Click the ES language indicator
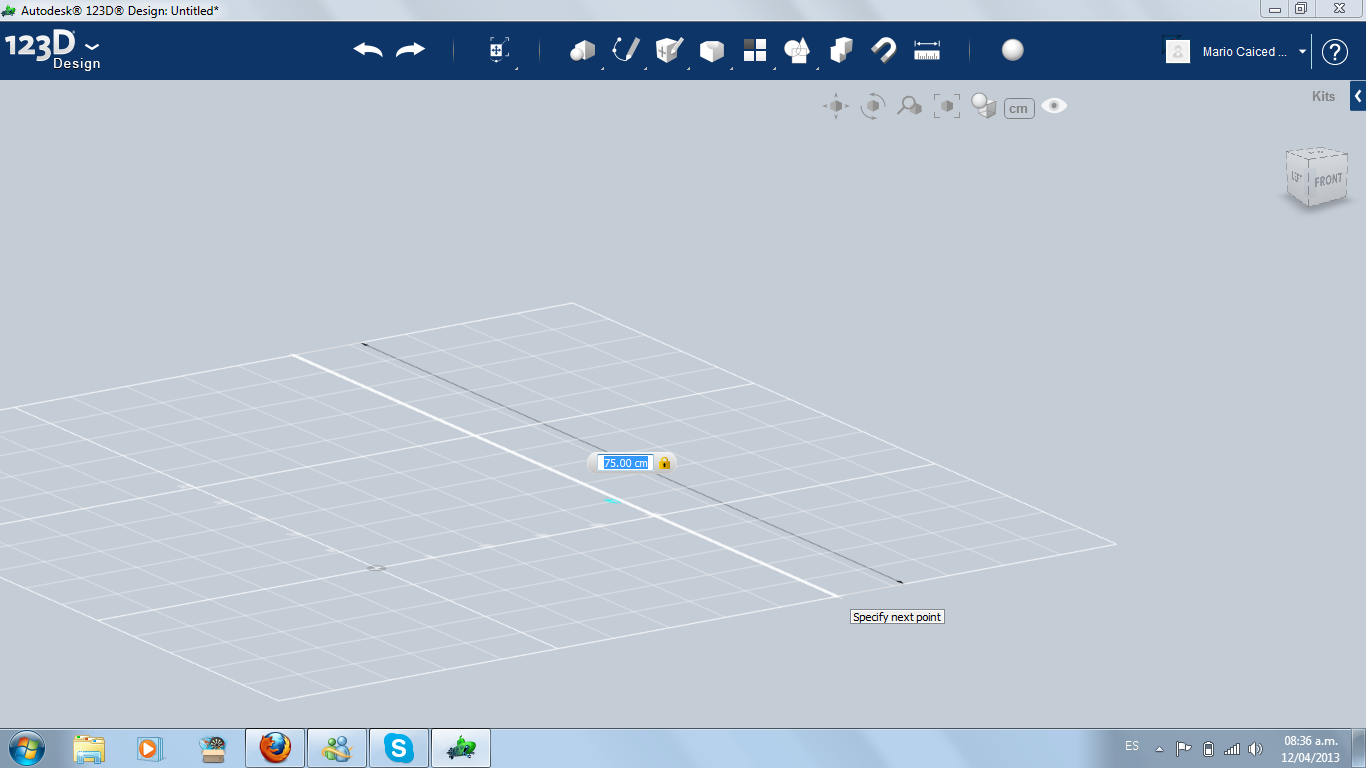The height and width of the screenshot is (768, 1366). tap(1132, 746)
